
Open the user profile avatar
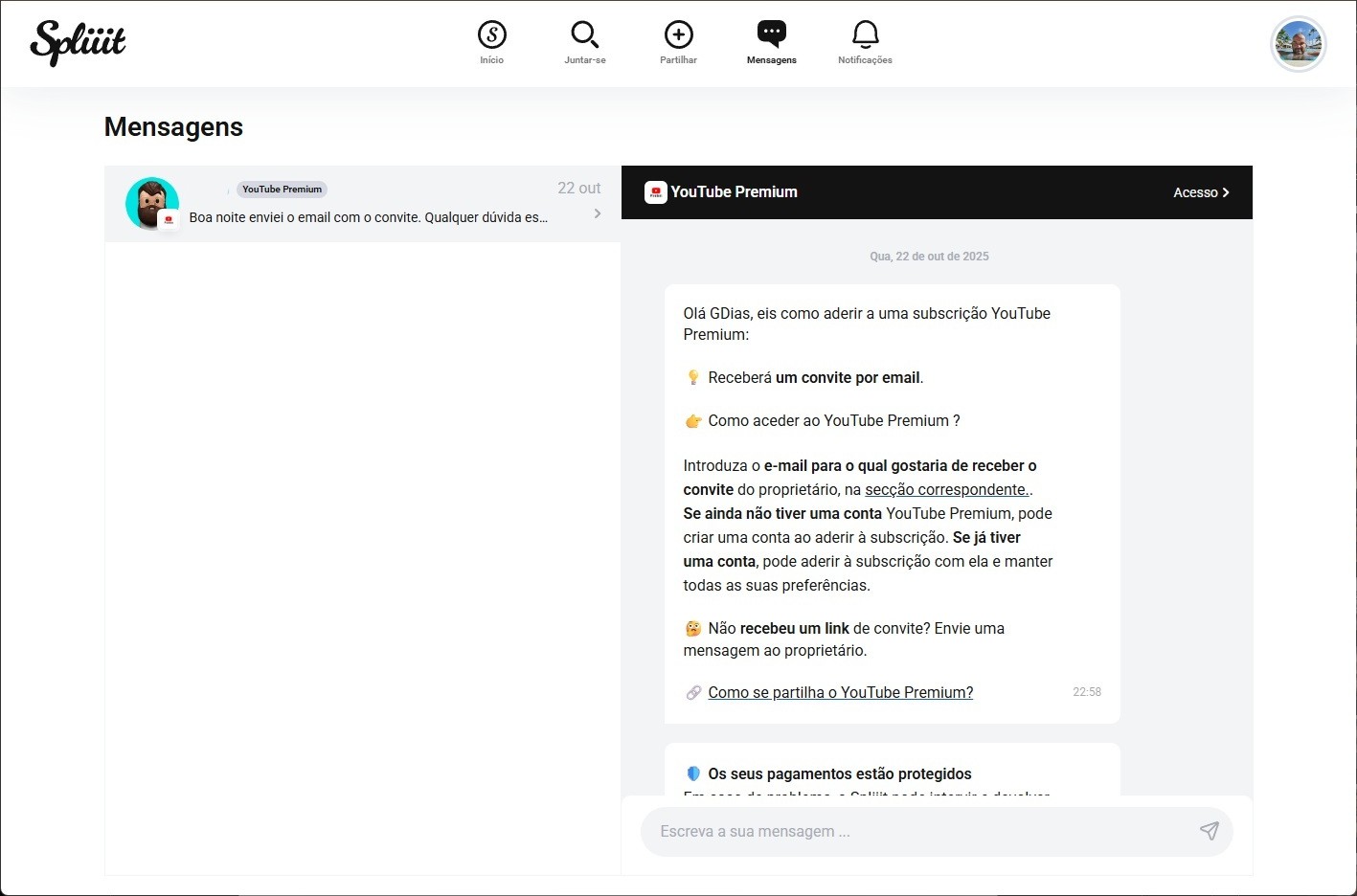1298,44
